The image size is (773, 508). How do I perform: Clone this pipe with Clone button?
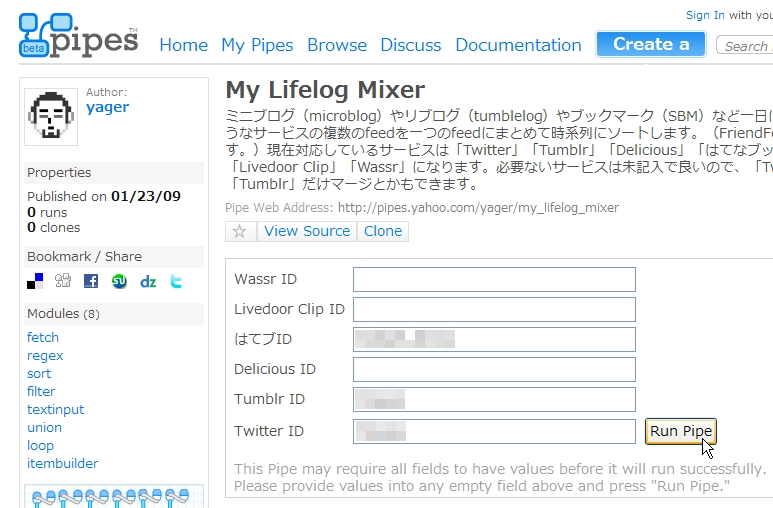(383, 231)
